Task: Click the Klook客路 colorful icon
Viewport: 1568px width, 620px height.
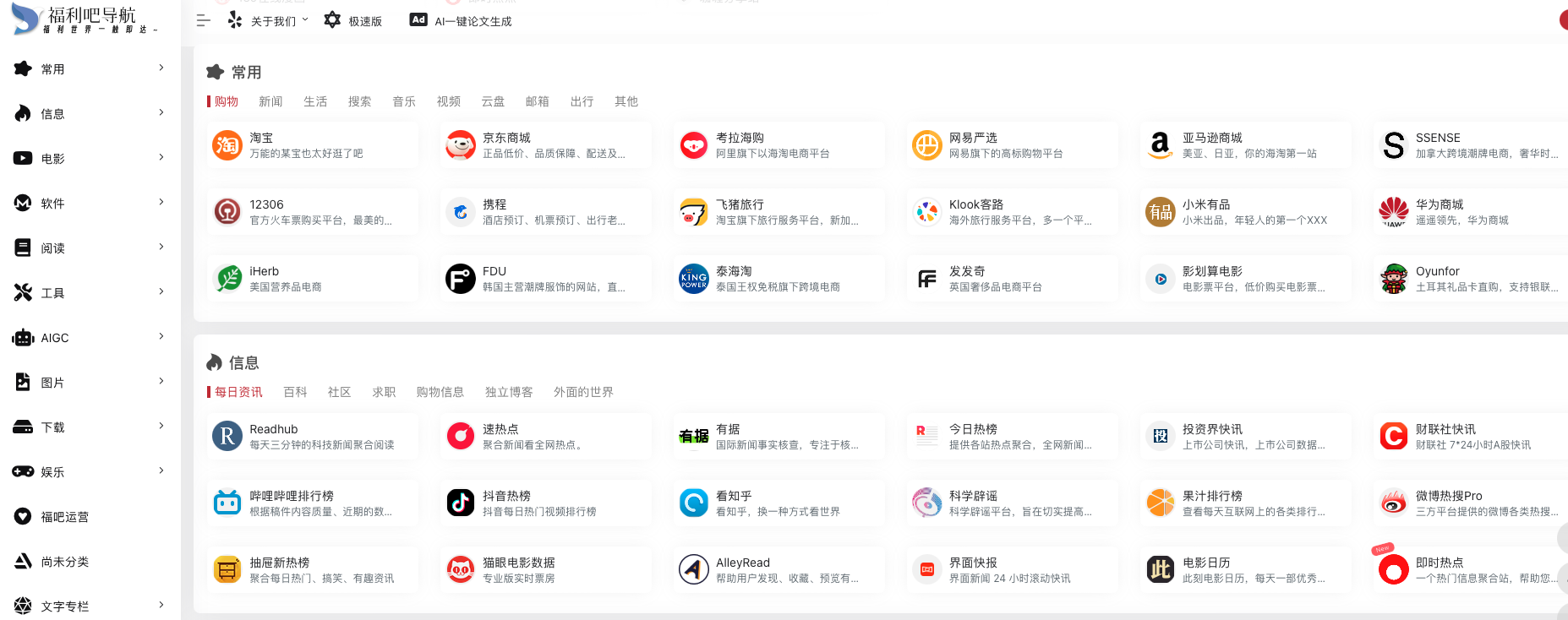Action: [x=927, y=212]
